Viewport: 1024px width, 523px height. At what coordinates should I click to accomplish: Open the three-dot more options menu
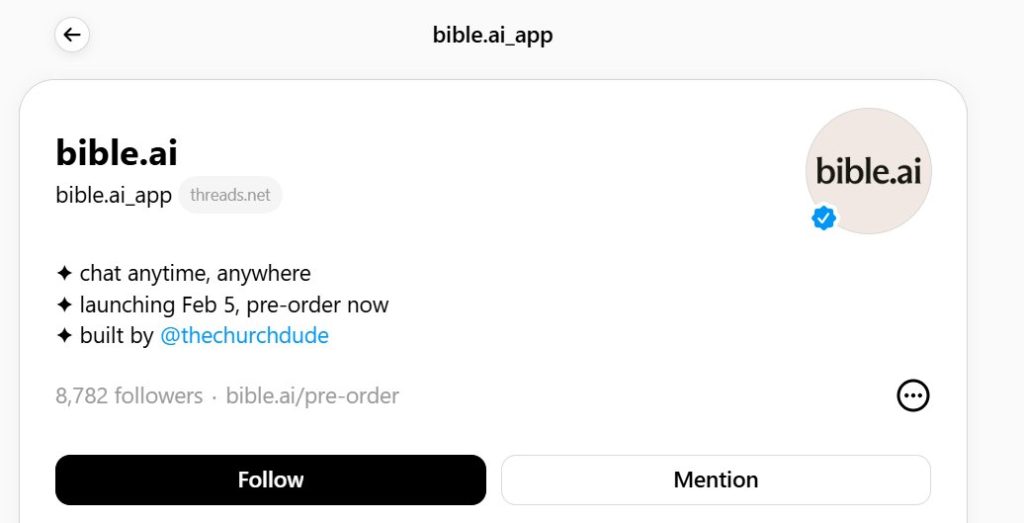click(912, 396)
